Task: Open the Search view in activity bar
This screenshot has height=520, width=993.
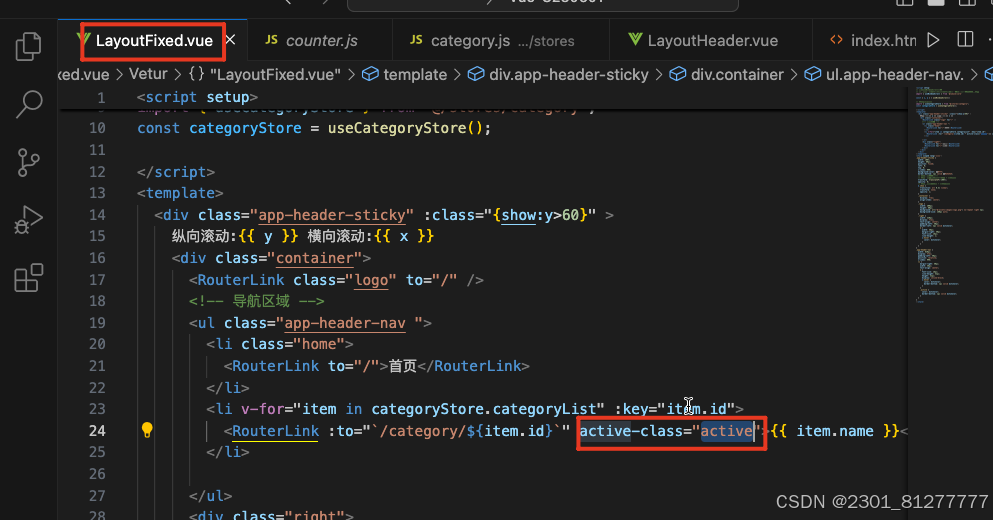Action: [x=28, y=104]
